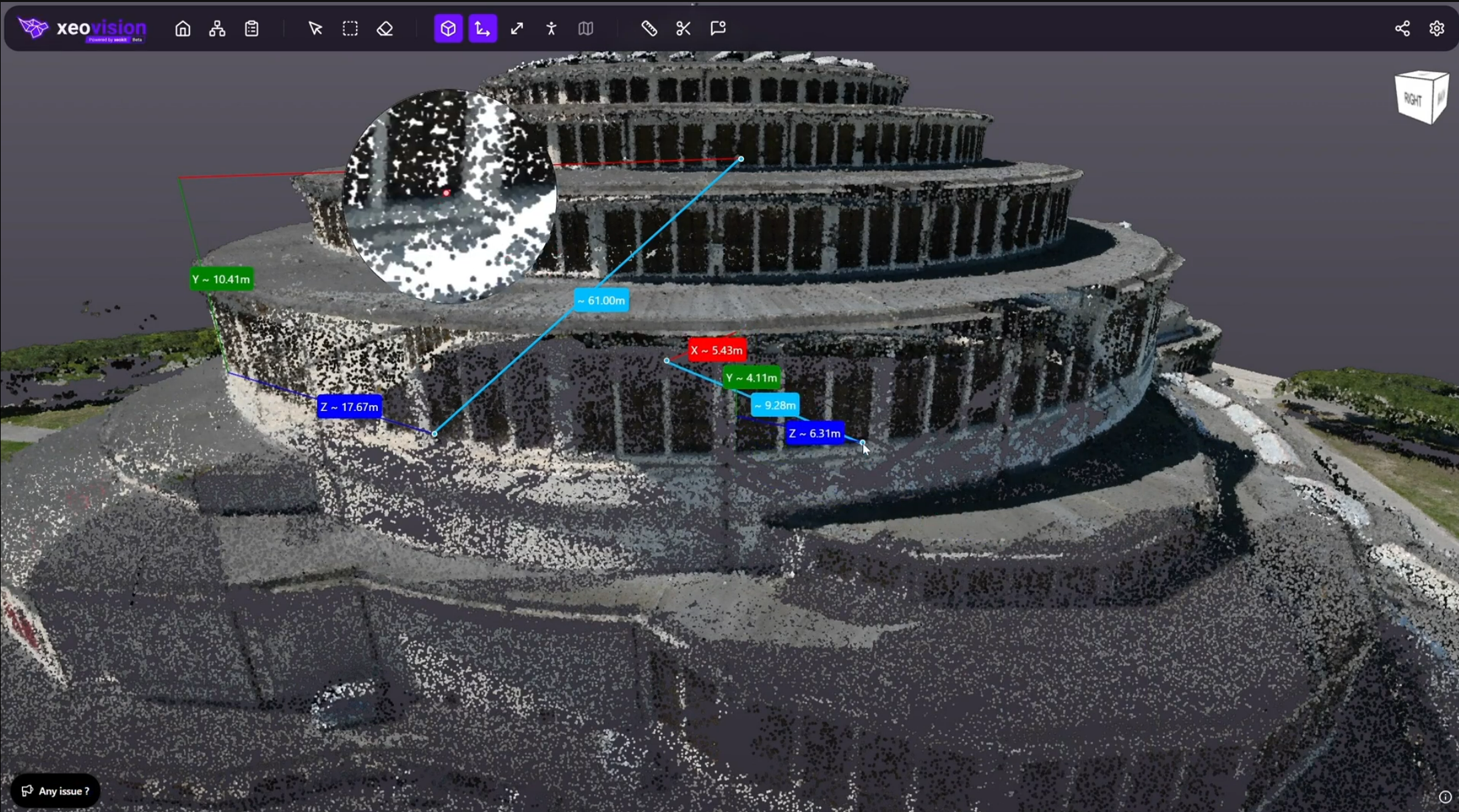
Task: Open the clipboard properties list icon
Action: 251,29
